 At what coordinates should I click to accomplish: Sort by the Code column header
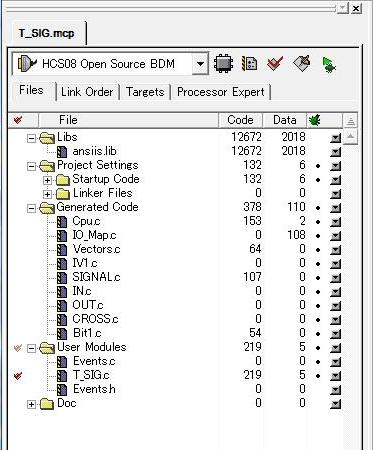coord(240,120)
